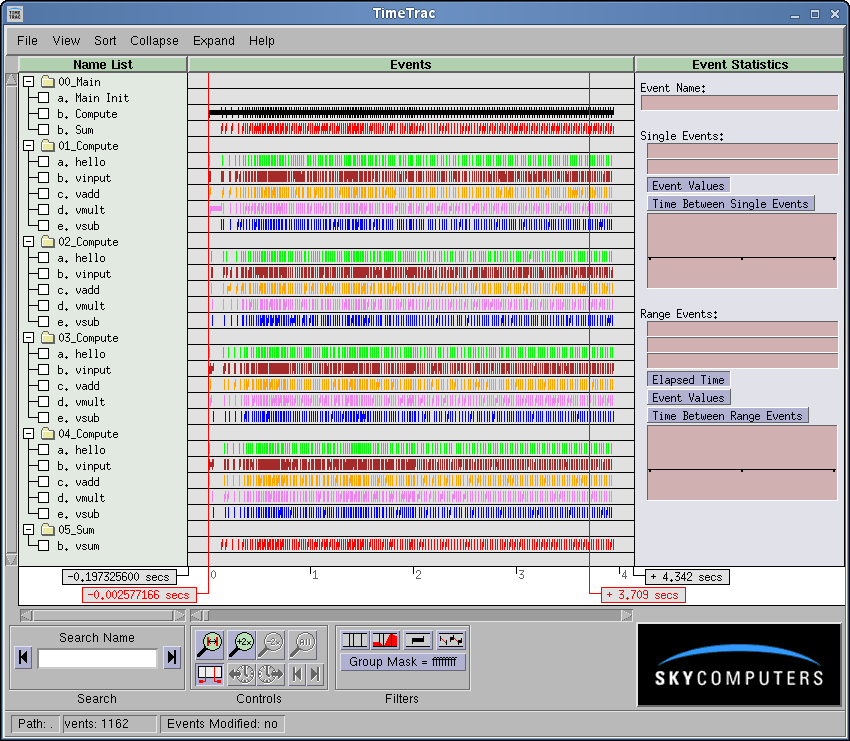The image size is (850, 741).
Task: Click the red +3.709 secs cursor label
Action: coord(643,595)
